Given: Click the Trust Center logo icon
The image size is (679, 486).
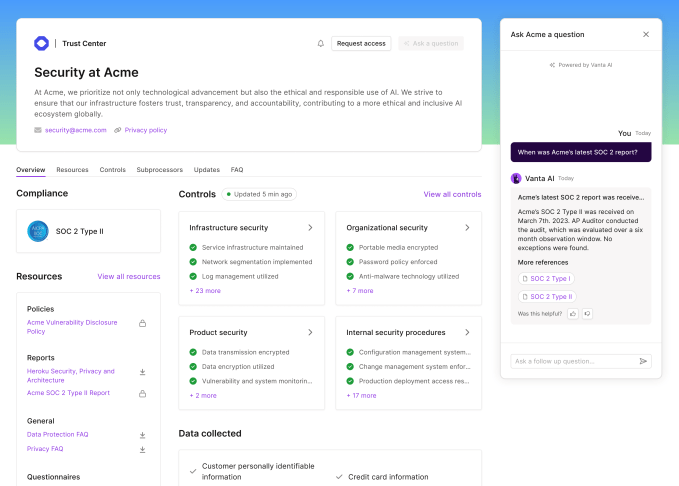Looking at the screenshot, I should tap(41, 43).
